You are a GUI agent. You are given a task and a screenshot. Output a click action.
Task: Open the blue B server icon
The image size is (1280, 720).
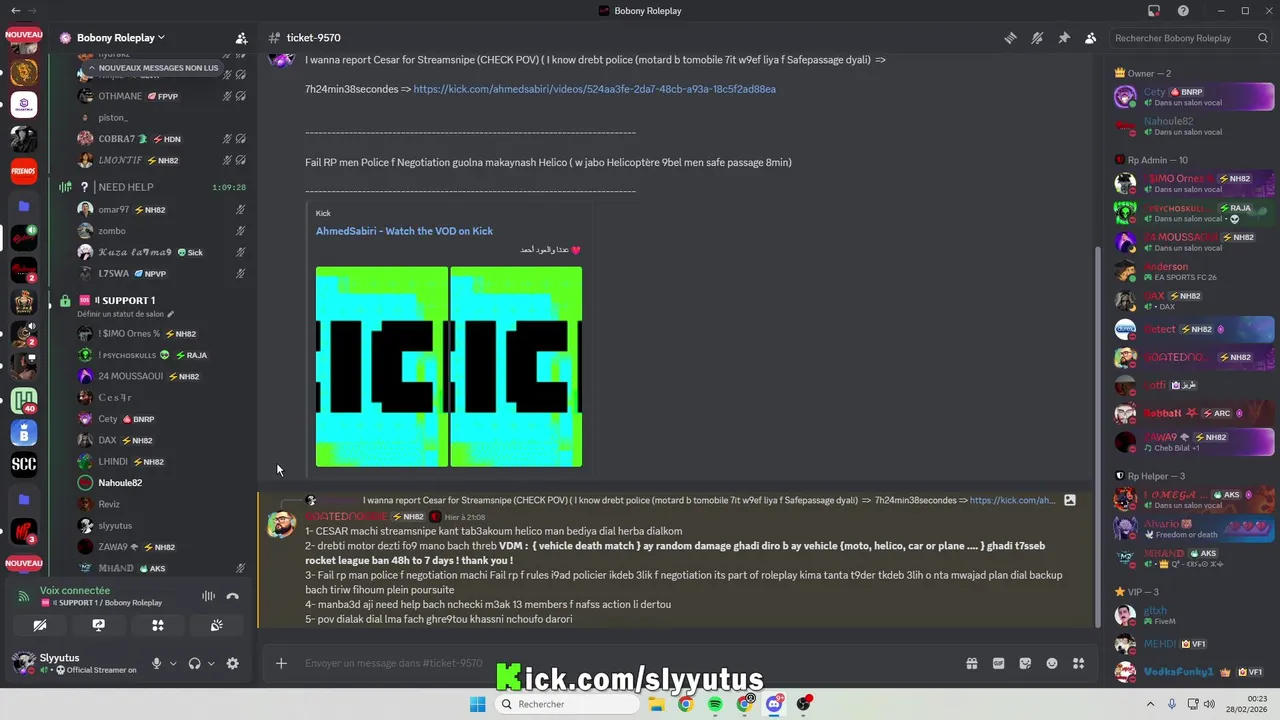(x=24, y=432)
